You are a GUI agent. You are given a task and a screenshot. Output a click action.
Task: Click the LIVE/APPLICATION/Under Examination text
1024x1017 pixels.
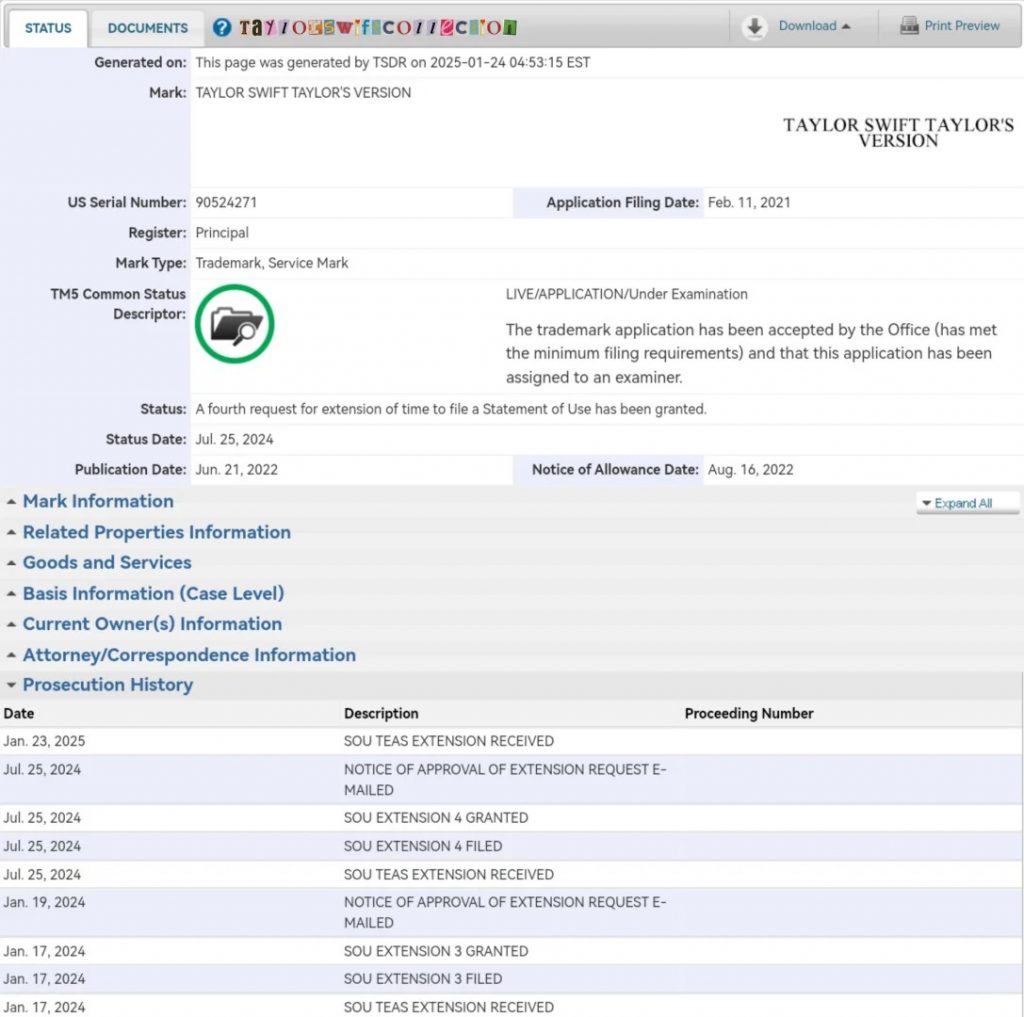tap(626, 295)
